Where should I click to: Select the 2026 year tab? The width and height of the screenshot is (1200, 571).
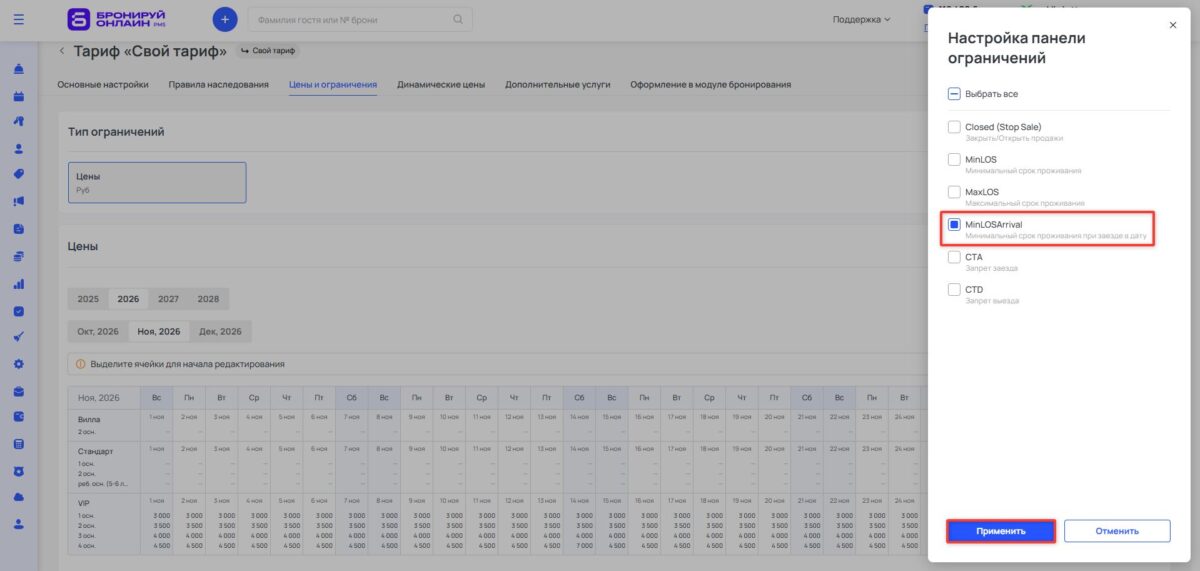click(128, 299)
